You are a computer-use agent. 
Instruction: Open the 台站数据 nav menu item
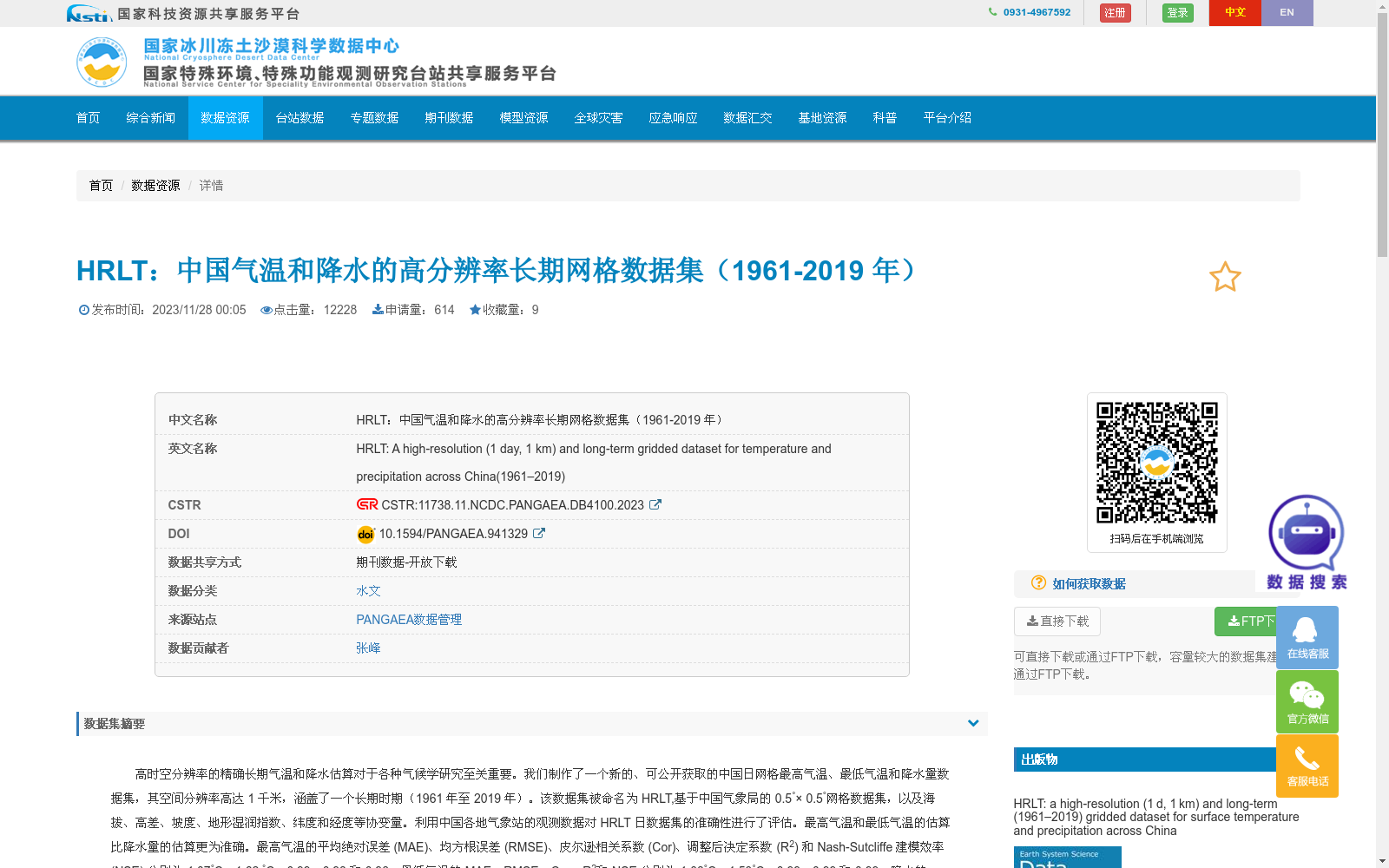tap(300, 118)
